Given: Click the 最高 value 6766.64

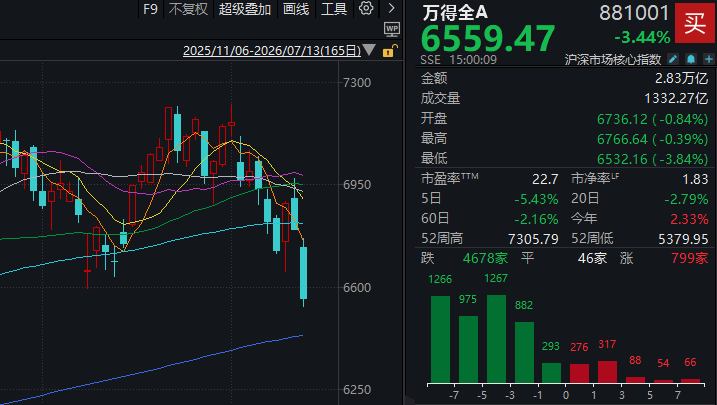Looking at the screenshot, I should point(622,139).
